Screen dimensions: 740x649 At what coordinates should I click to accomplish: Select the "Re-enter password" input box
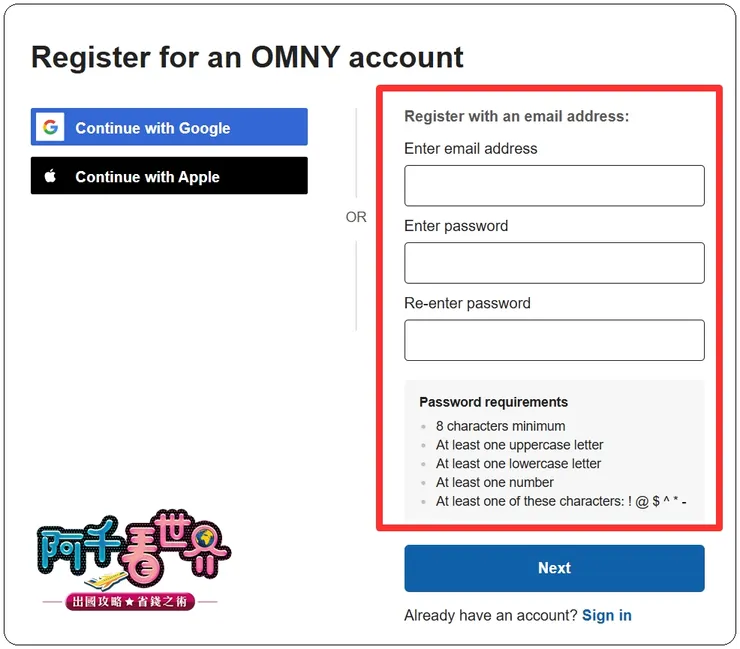(554, 340)
